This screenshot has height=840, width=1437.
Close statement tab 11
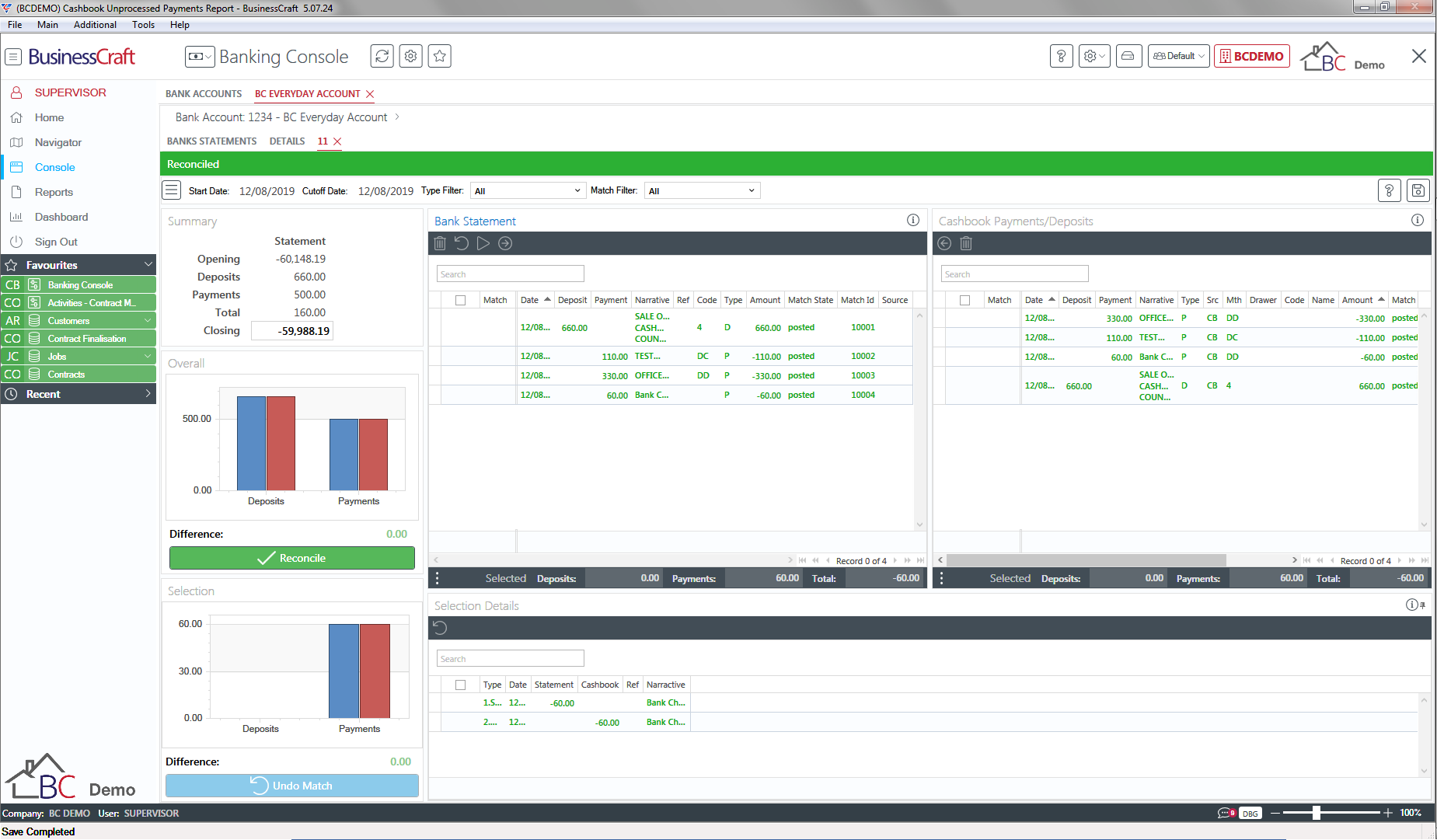[337, 141]
